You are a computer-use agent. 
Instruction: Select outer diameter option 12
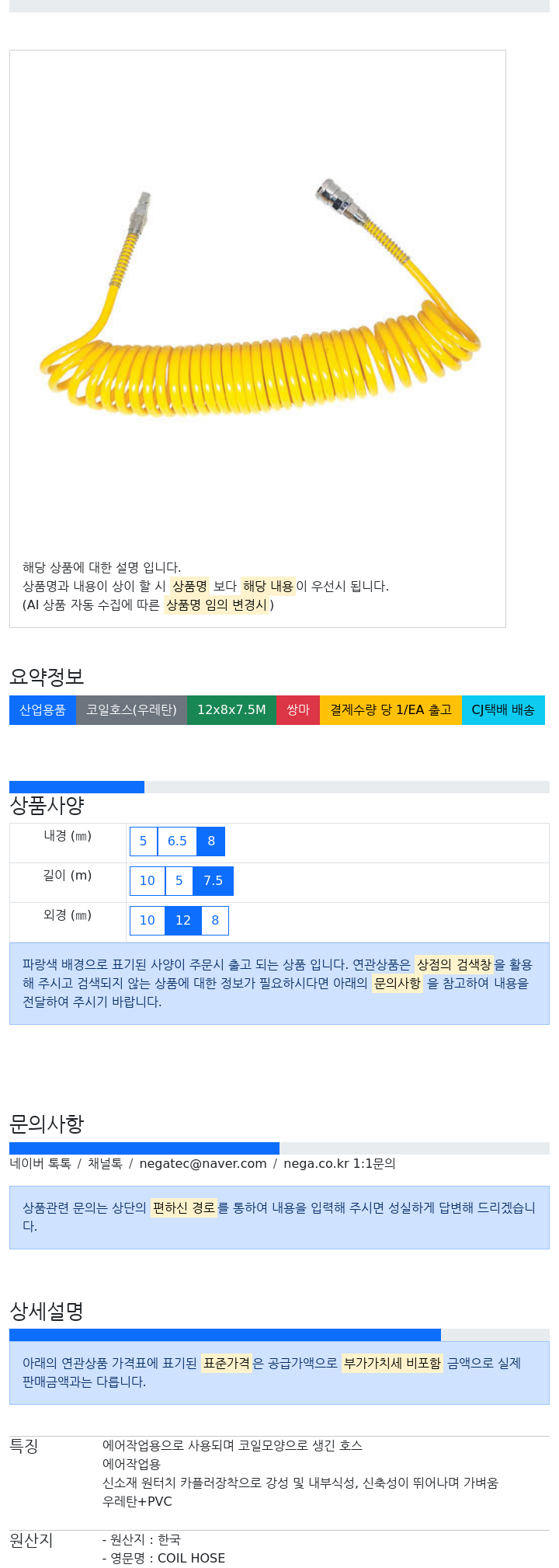pyautogui.click(x=183, y=920)
